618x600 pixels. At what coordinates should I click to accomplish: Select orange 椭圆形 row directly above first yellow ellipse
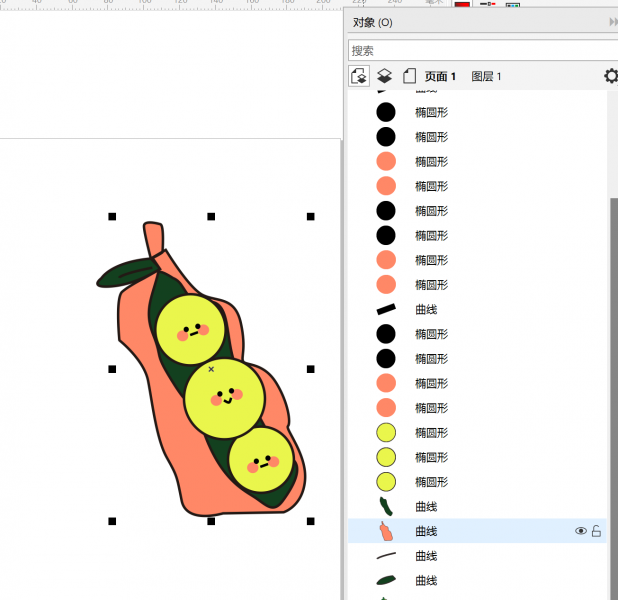click(x=477, y=408)
